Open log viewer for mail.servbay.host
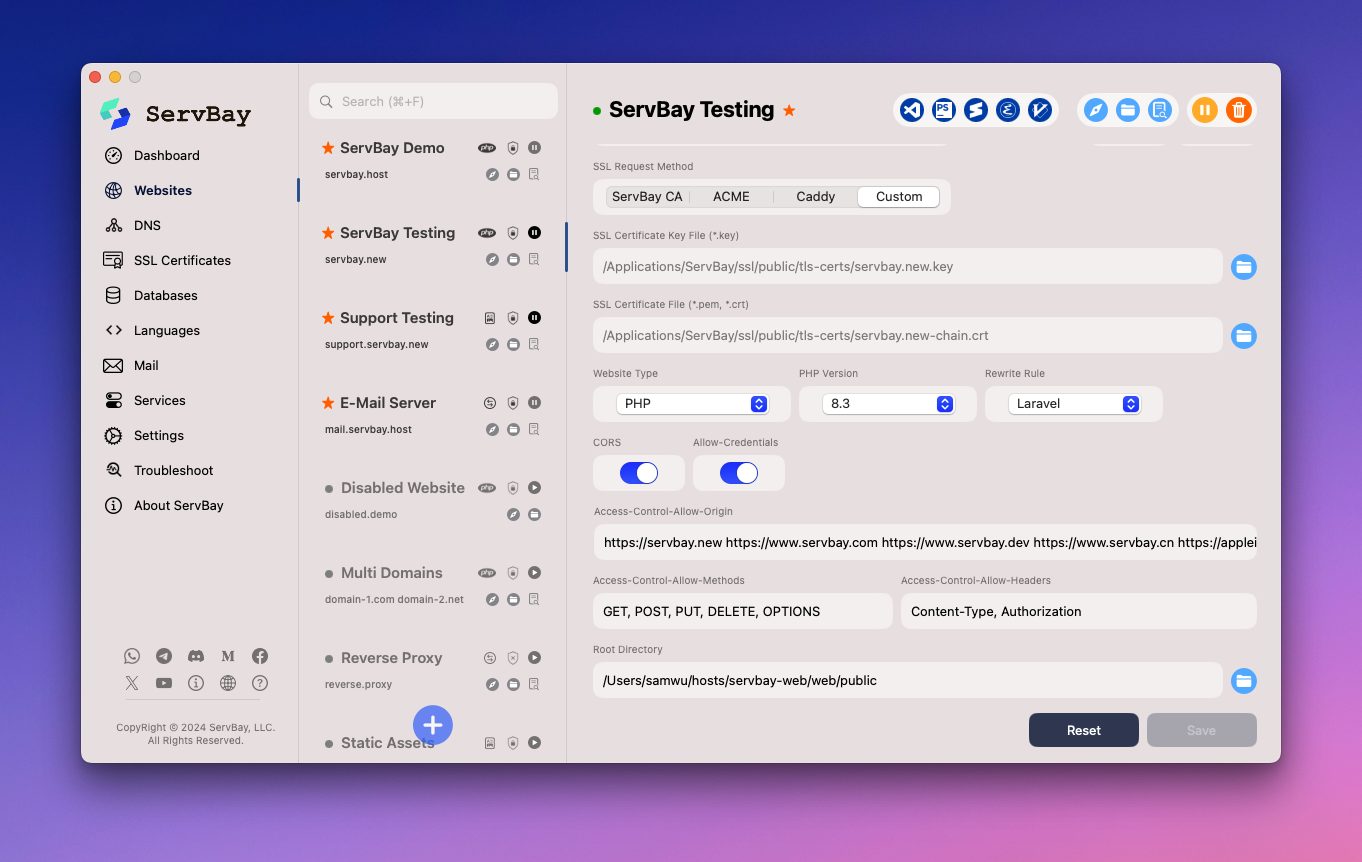 (534, 429)
